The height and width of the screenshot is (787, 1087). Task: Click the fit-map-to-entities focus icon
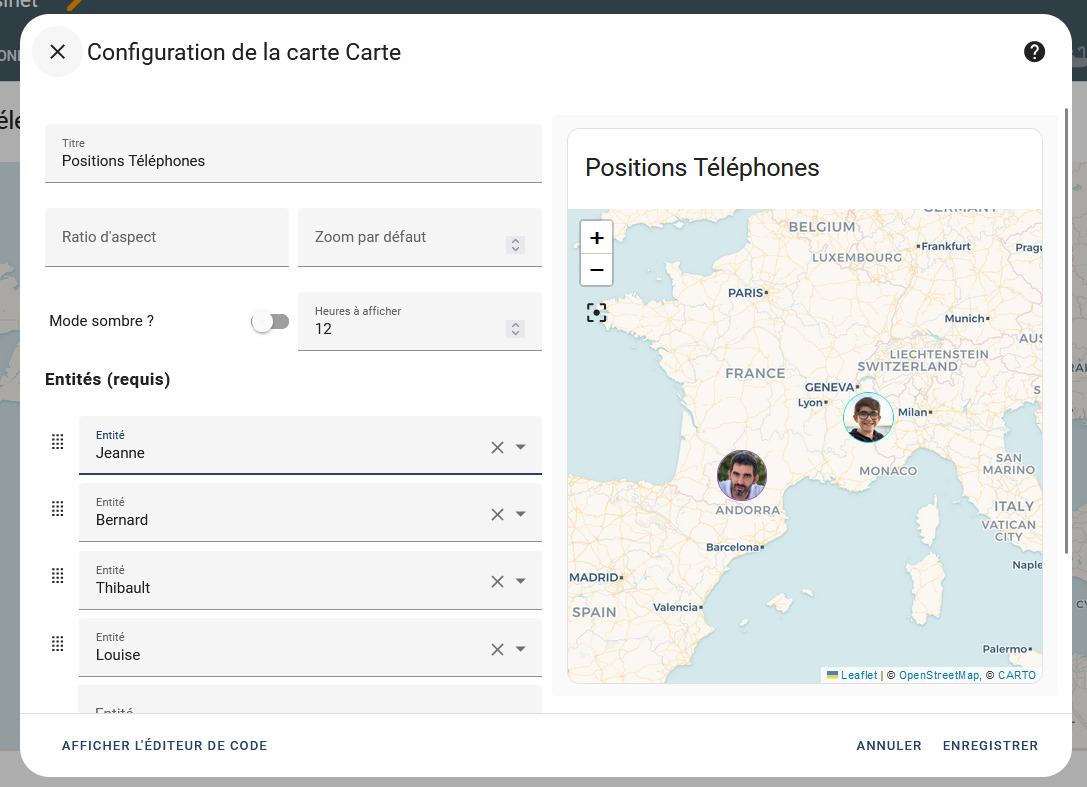pos(596,313)
